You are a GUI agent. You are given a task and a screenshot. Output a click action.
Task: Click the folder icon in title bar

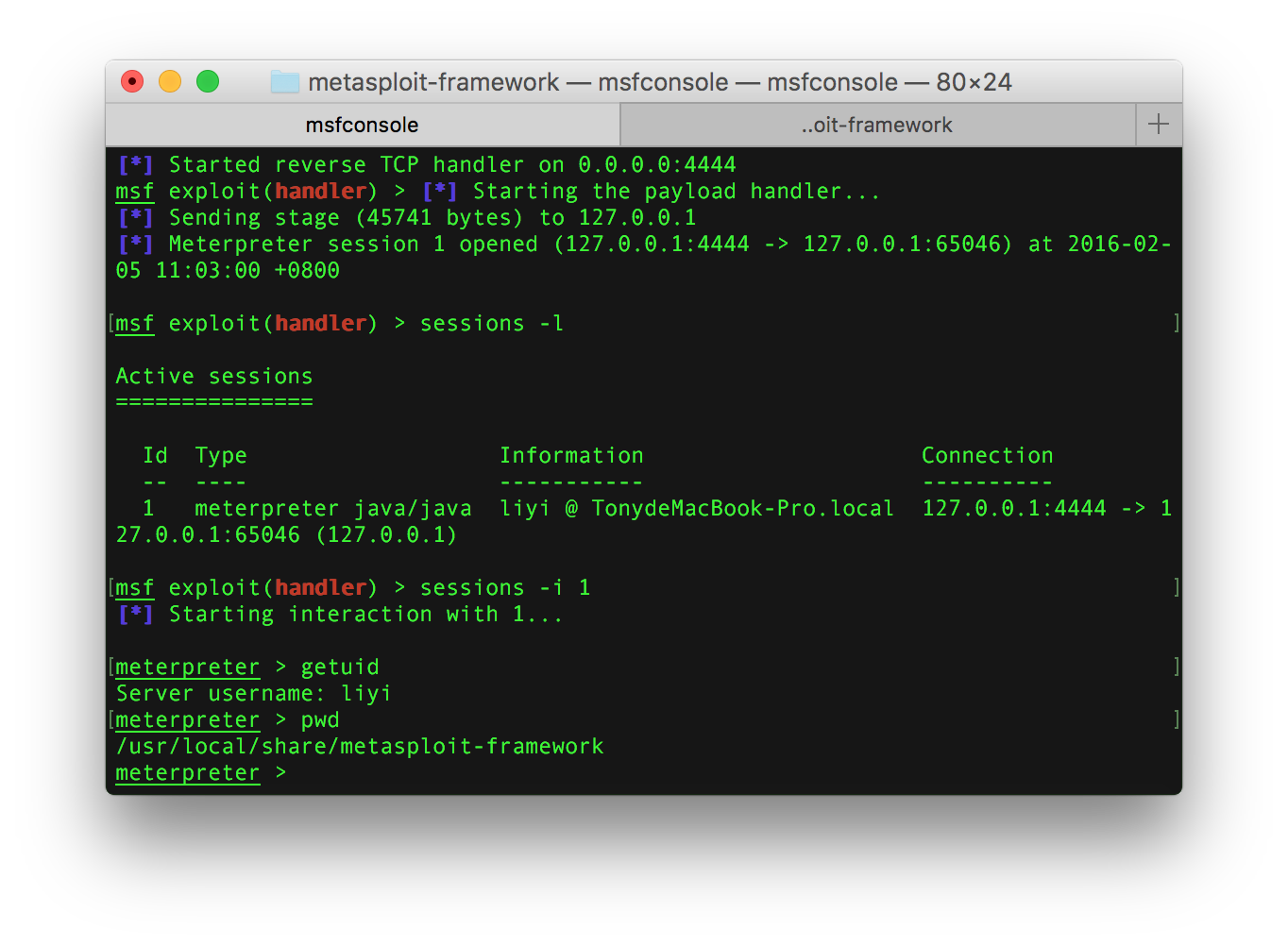pos(284,82)
